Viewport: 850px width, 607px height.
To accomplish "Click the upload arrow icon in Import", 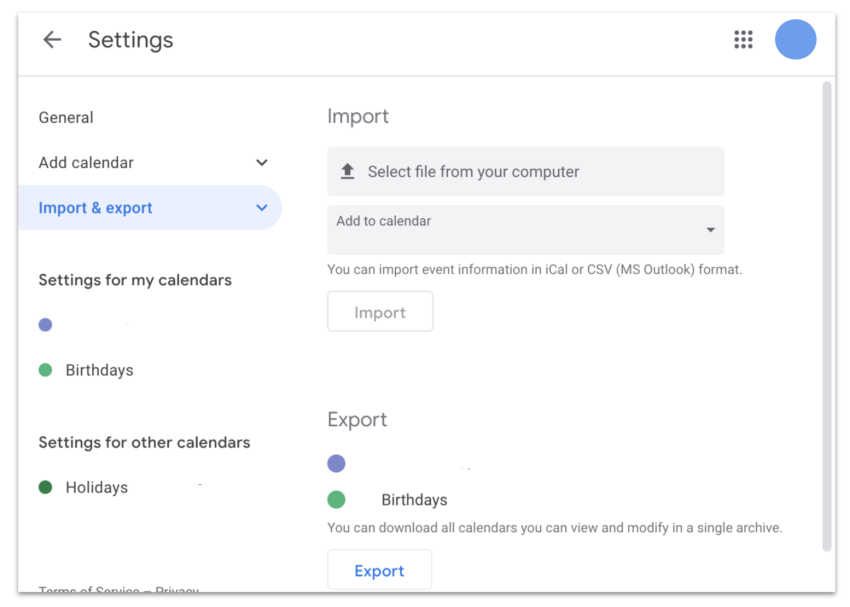I will coord(347,171).
